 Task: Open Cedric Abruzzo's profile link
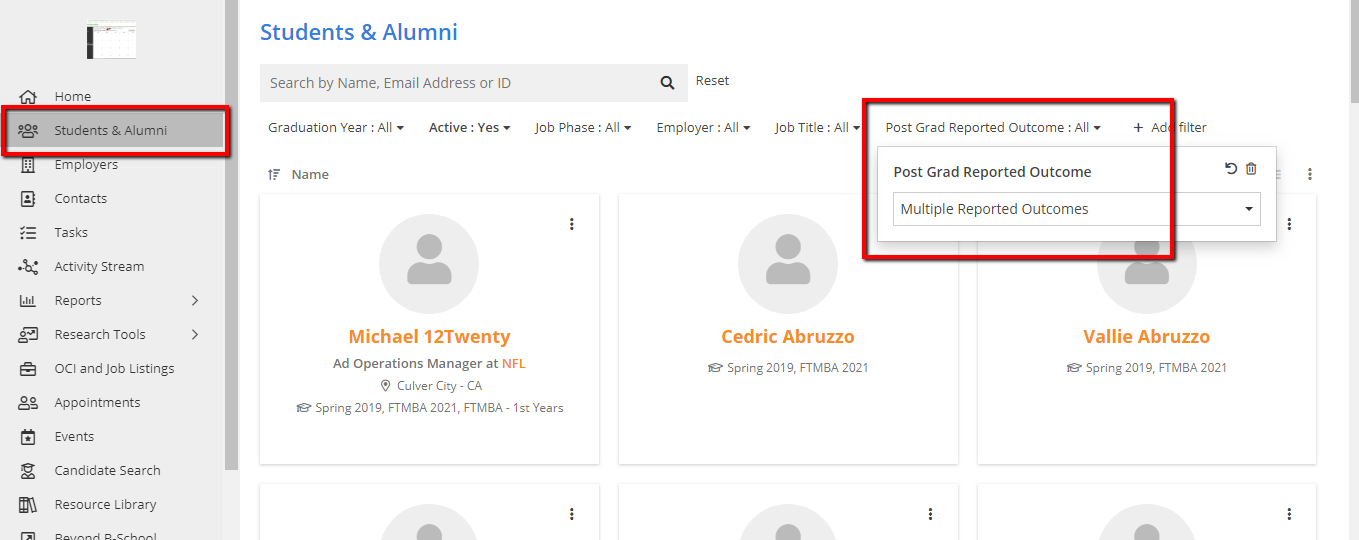pyautogui.click(x=788, y=336)
